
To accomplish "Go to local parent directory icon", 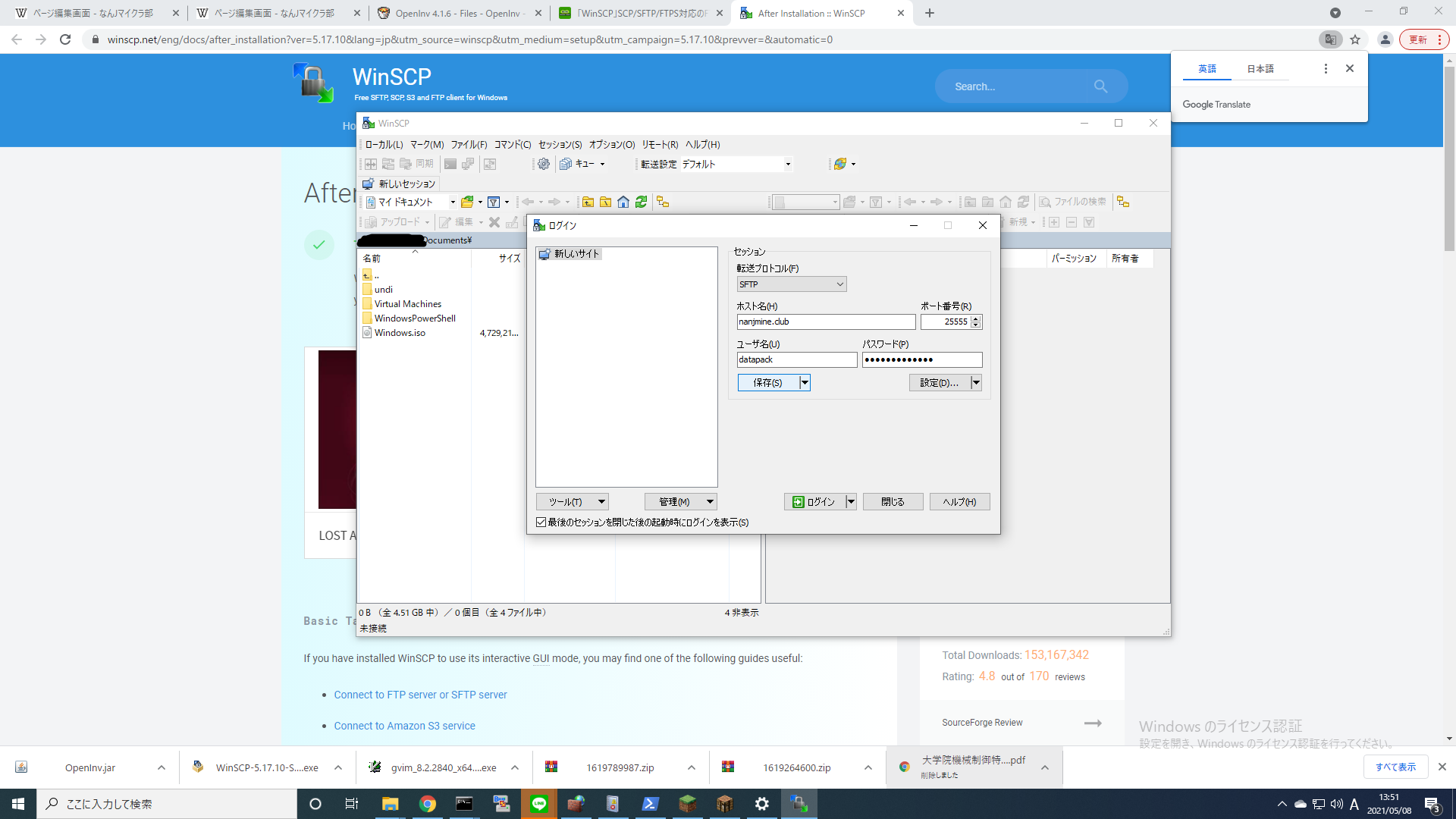I will tap(588, 202).
